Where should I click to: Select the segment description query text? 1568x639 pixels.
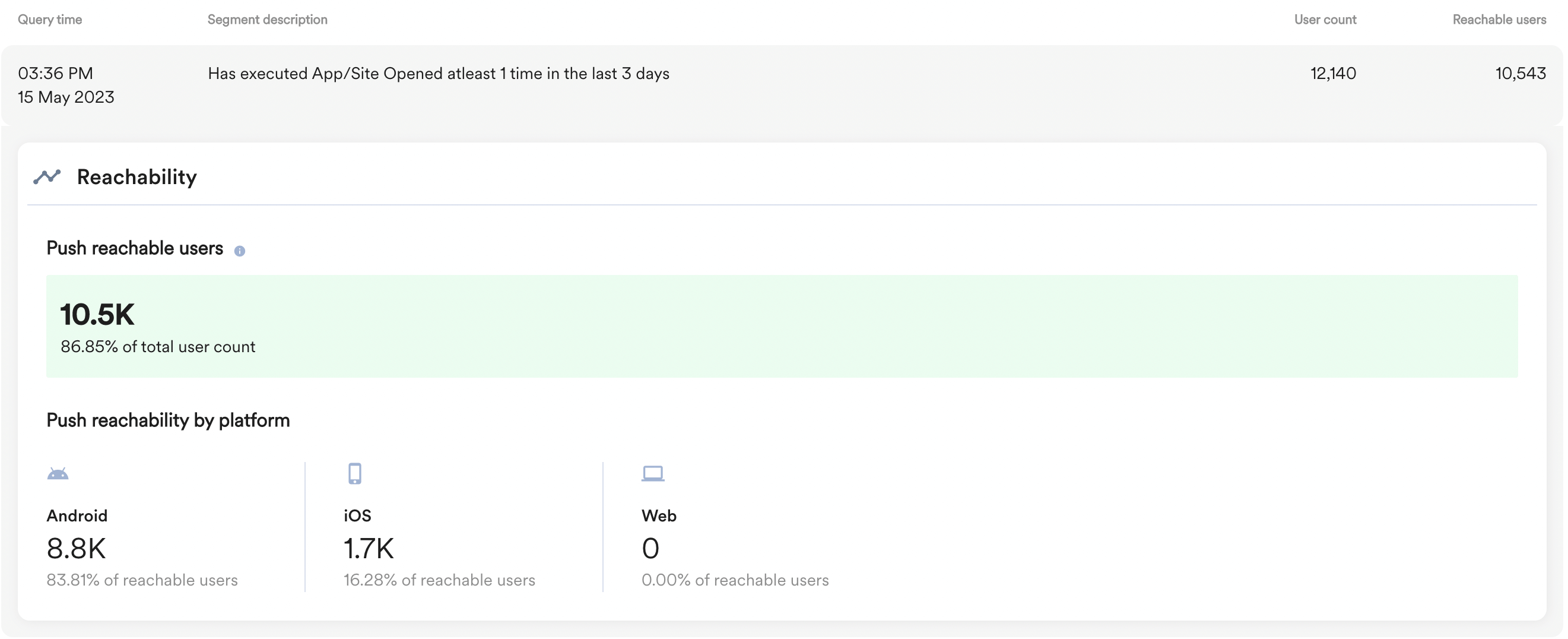[x=438, y=74]
